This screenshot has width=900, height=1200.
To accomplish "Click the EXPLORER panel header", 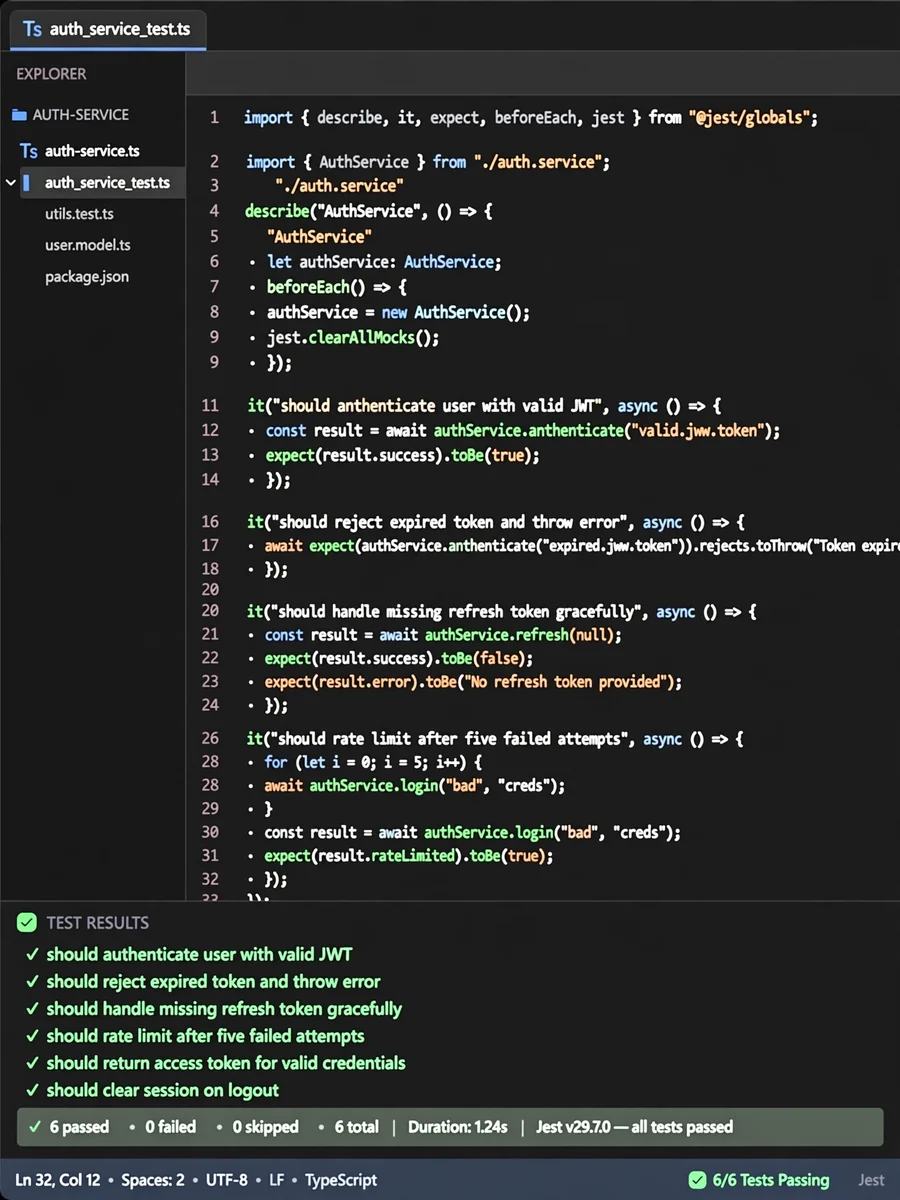I will pyautogui.click(x=51, y=74).
